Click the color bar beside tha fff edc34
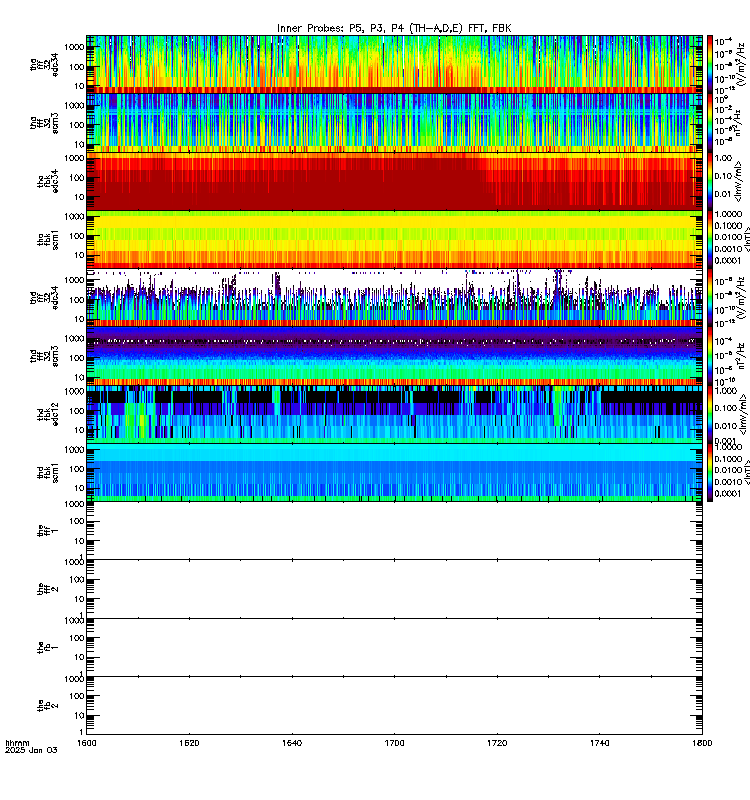Viewport: 750px width, 800px height. coord(710,64)
